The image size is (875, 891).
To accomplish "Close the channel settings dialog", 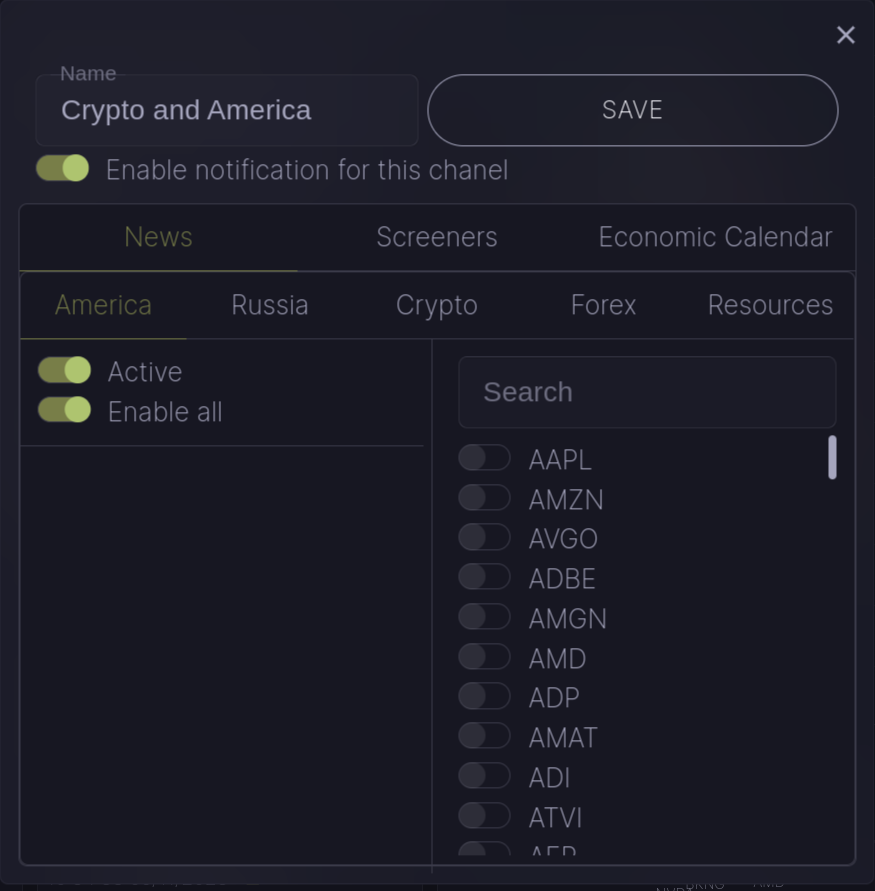I will [845, 35].
